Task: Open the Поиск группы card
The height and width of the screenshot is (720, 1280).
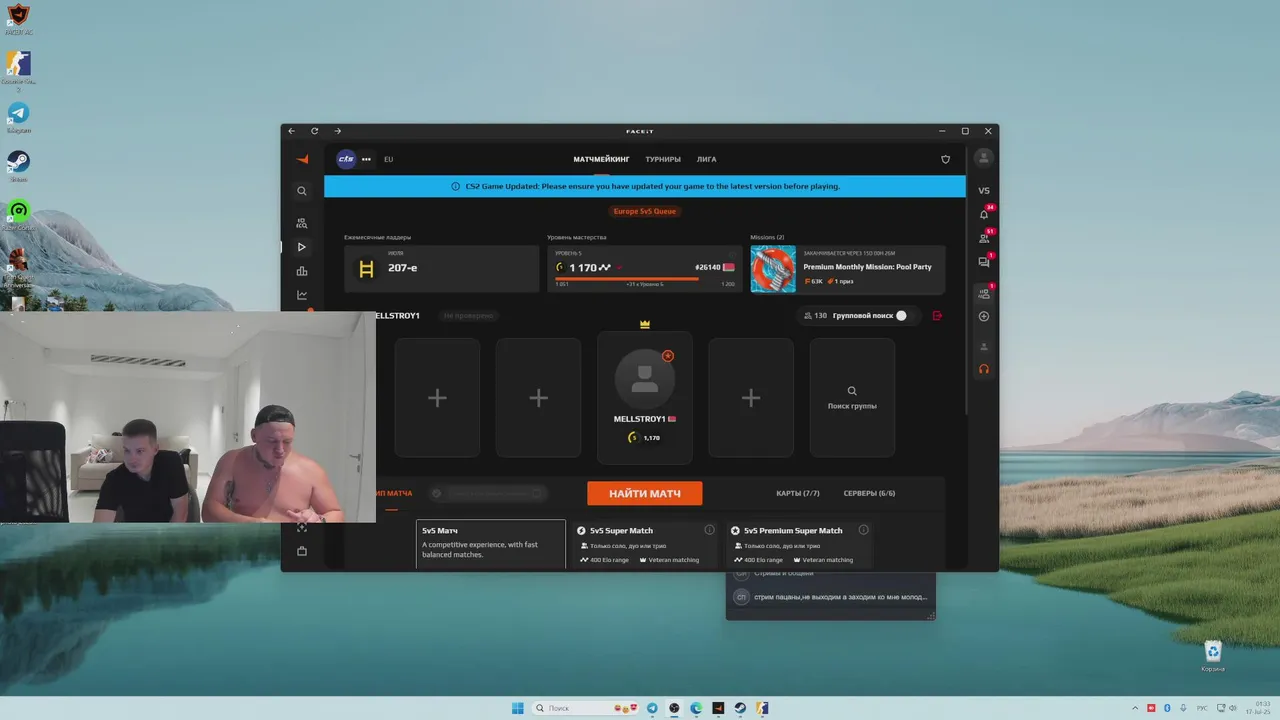Action: pyautogui.click(x=852, y=398)
